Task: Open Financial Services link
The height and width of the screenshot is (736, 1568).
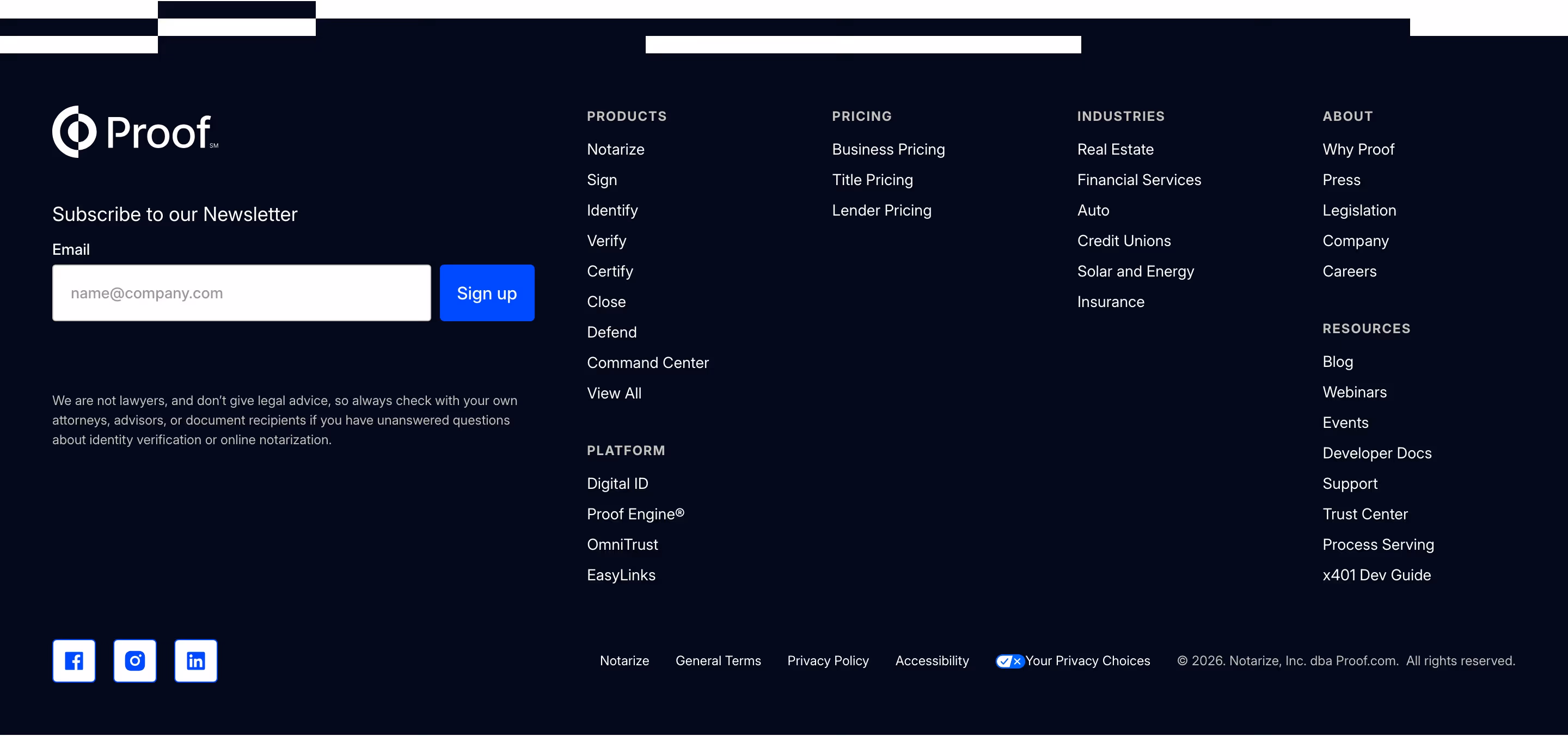Action: pyautogui.click(x=1139, y=180)
